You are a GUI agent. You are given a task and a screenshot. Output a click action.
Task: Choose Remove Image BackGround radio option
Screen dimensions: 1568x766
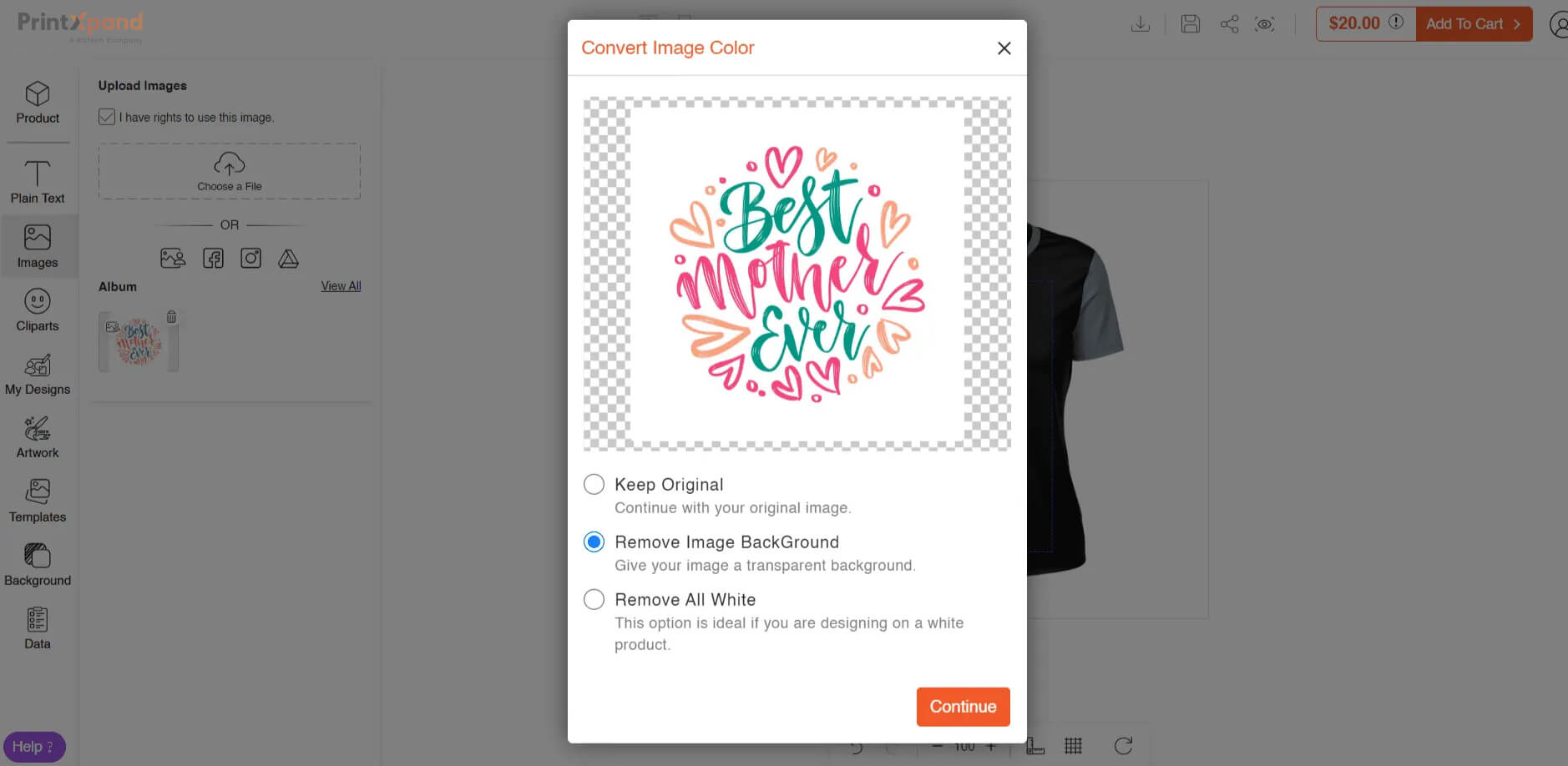pos(594,542)
